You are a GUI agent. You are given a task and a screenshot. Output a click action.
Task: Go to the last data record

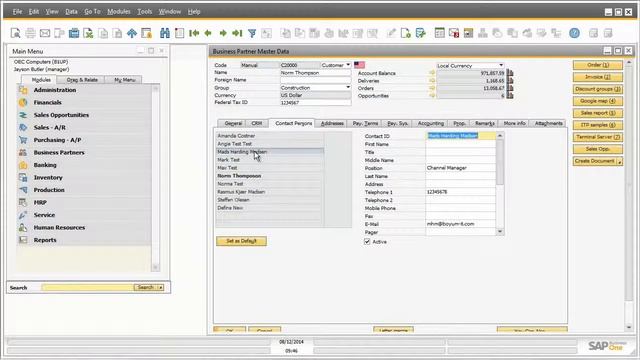coord(237,33)
